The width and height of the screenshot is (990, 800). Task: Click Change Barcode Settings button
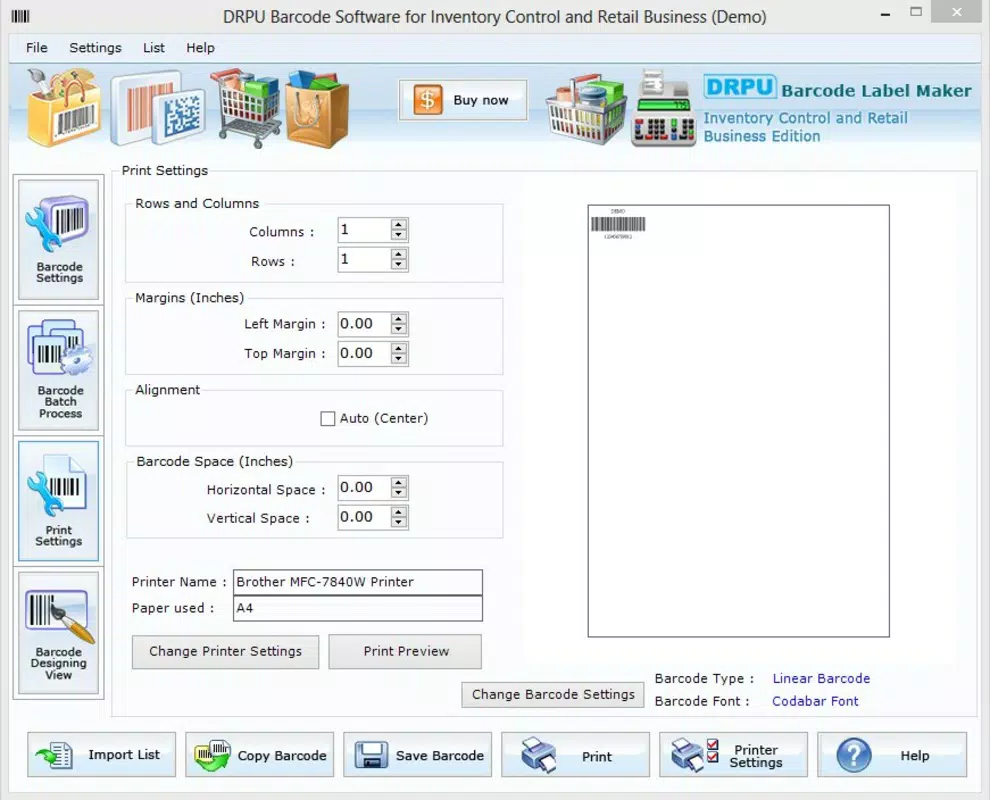tap(553, 695)
